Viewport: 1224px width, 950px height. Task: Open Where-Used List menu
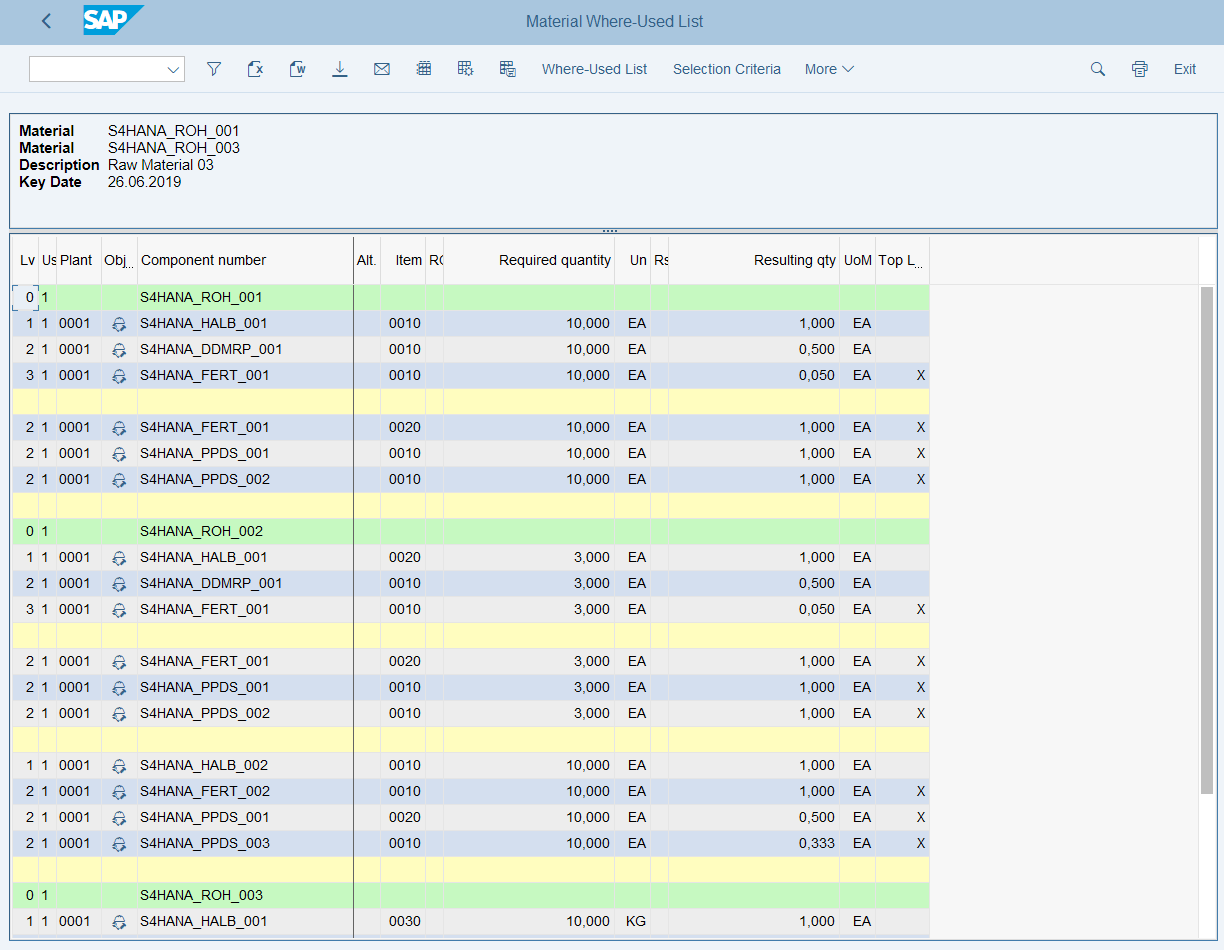click(594, 69)
